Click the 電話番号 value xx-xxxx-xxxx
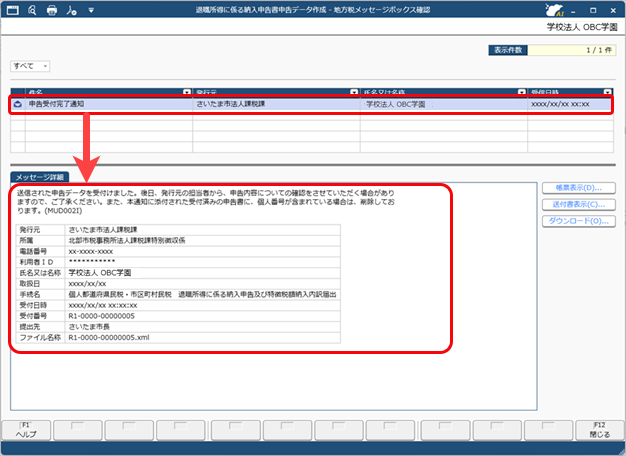Viewport: 626px width, 456px height. (91, 252)
